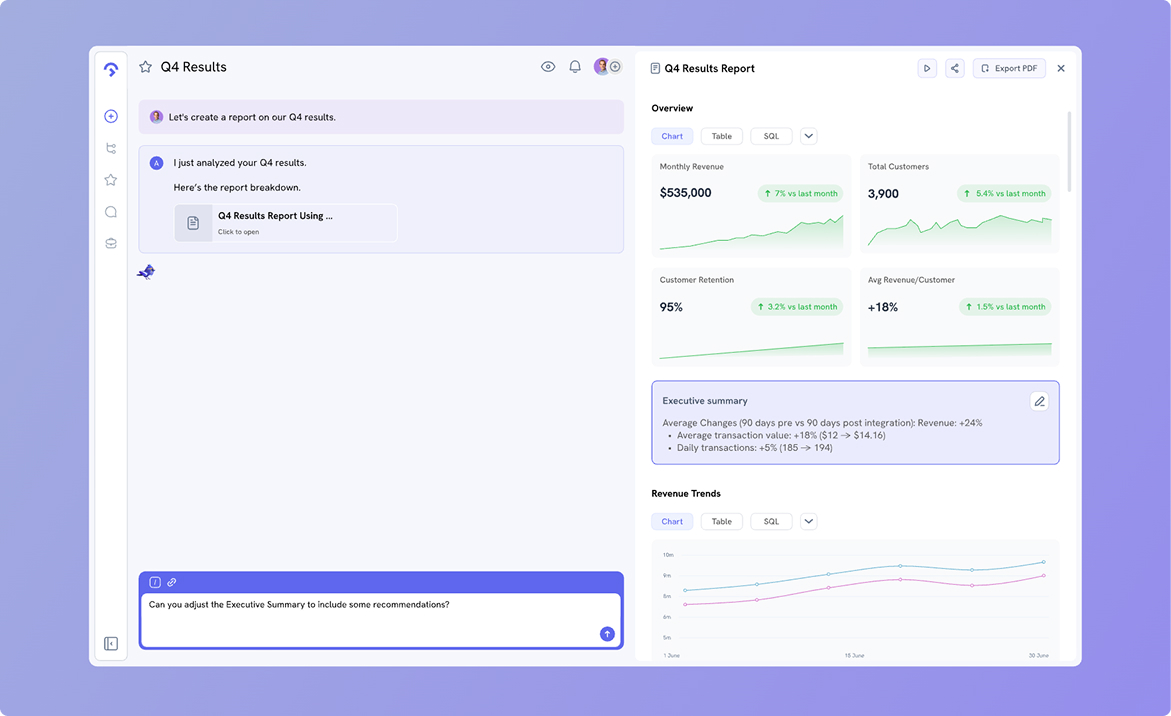Switch Revenue Trends to the SQL tab
1171x716 pixels.
771,521
